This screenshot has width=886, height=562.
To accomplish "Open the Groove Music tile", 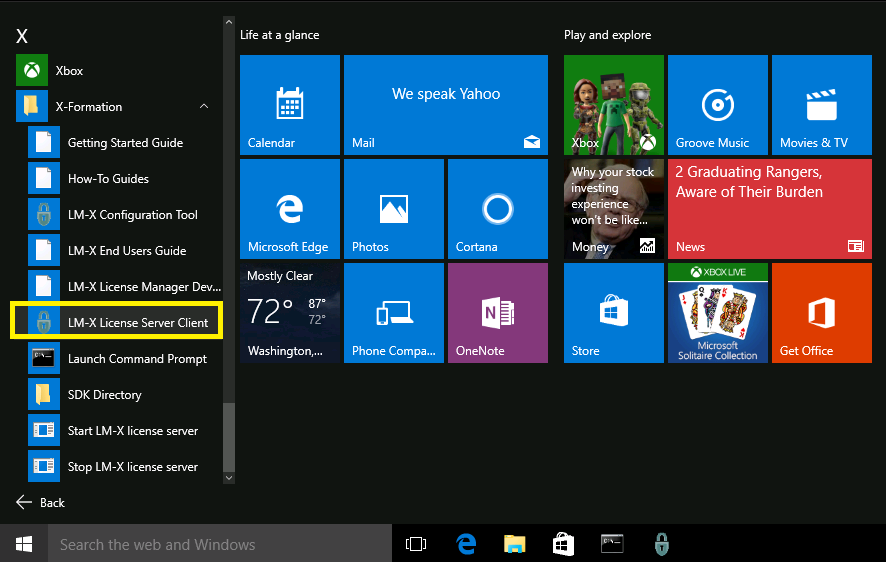I will (718, 104).
